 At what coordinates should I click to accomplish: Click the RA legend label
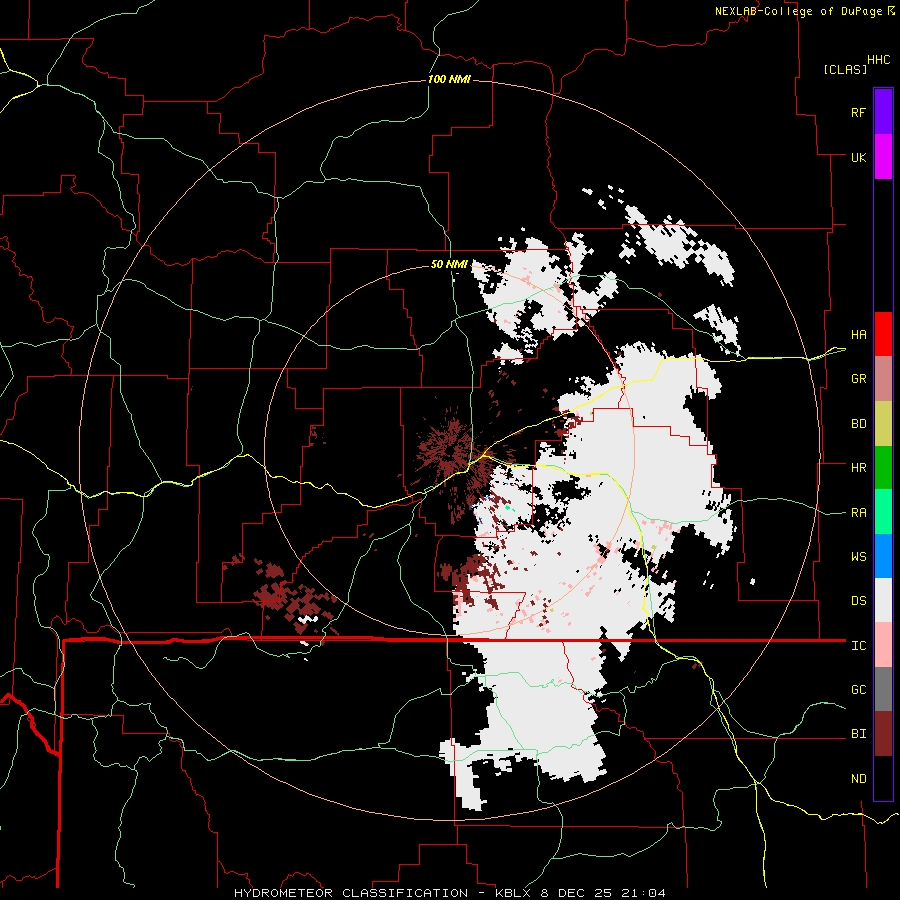coord(858,513)
